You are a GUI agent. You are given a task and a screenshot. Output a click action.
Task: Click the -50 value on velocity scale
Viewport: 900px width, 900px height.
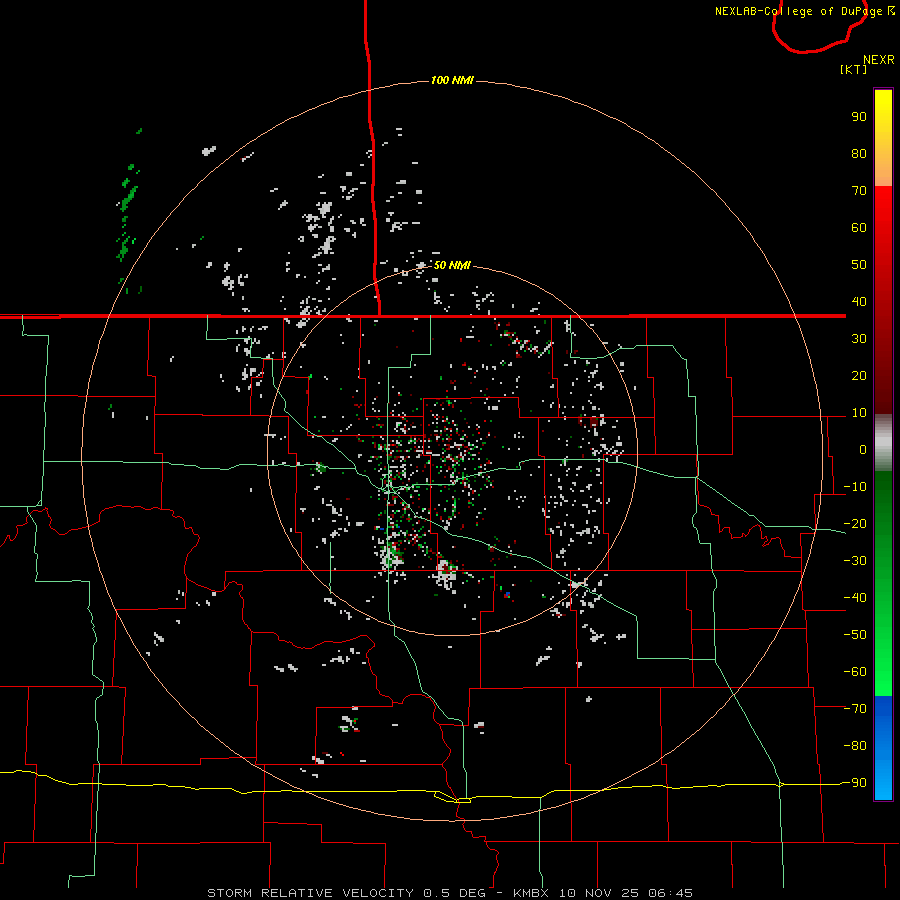pos(855,635)
